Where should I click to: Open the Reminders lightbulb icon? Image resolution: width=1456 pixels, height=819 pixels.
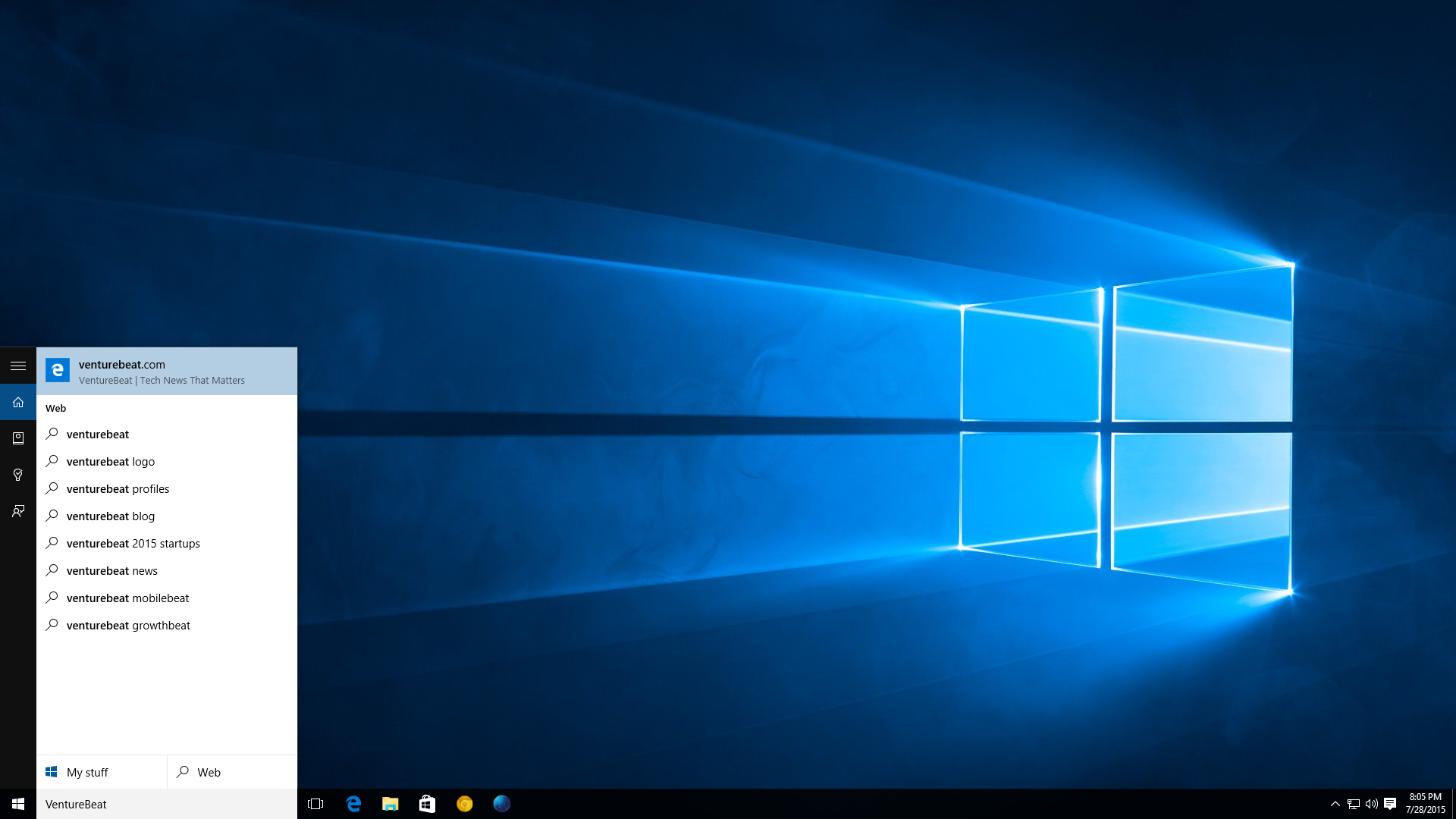(18, 475)
